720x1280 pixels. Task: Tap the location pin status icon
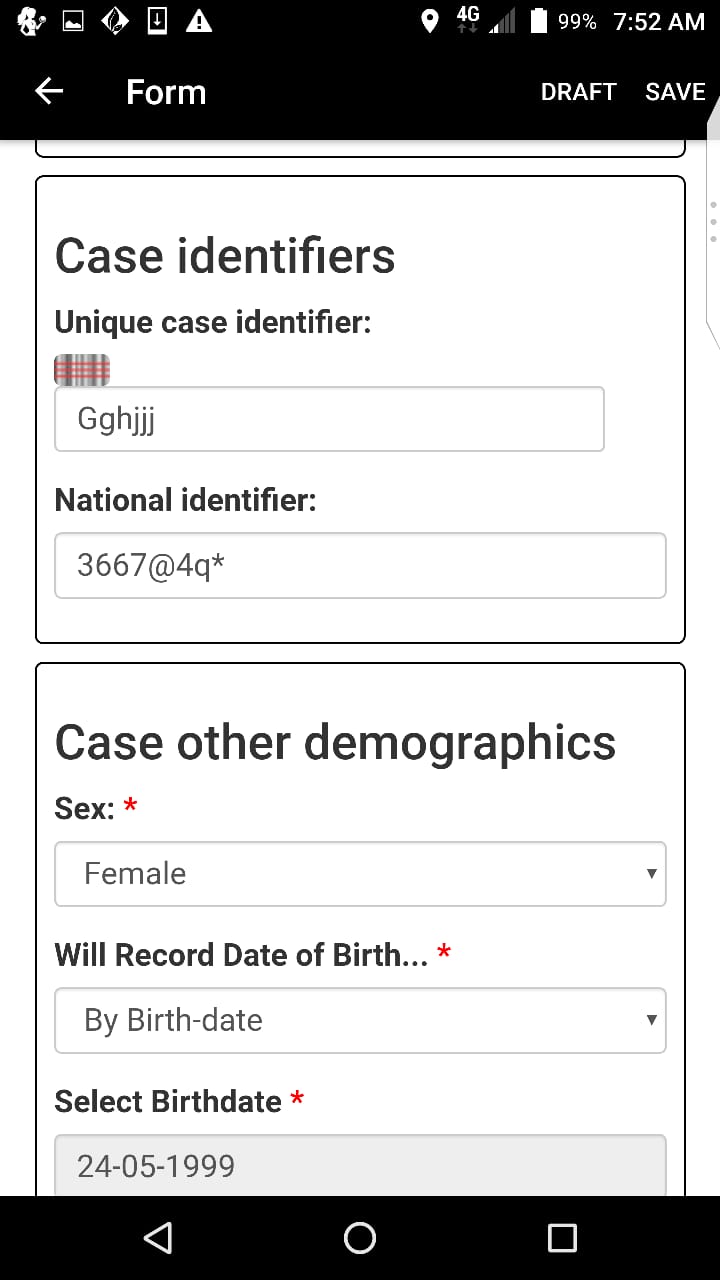click(430, 21)
